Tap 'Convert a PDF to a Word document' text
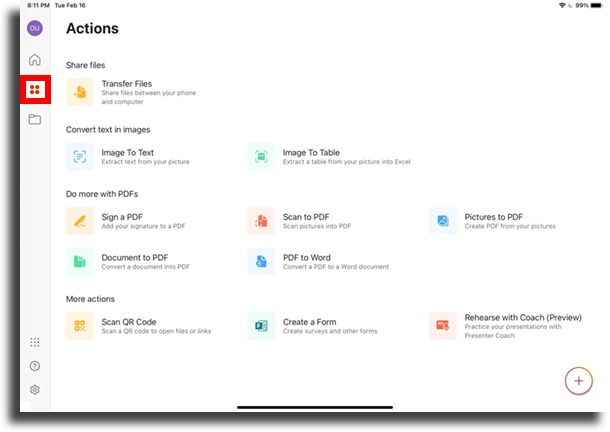 coord(336,267)
